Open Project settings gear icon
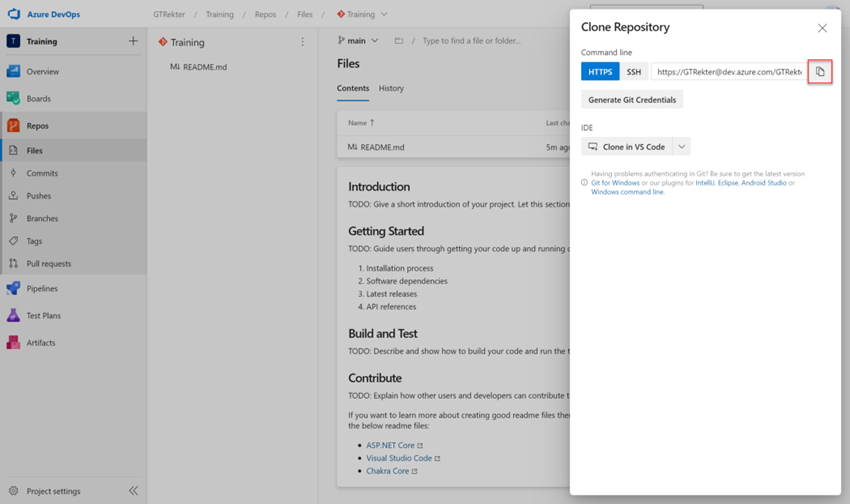This screenshot has height=504, width=850. click(14, 491)
